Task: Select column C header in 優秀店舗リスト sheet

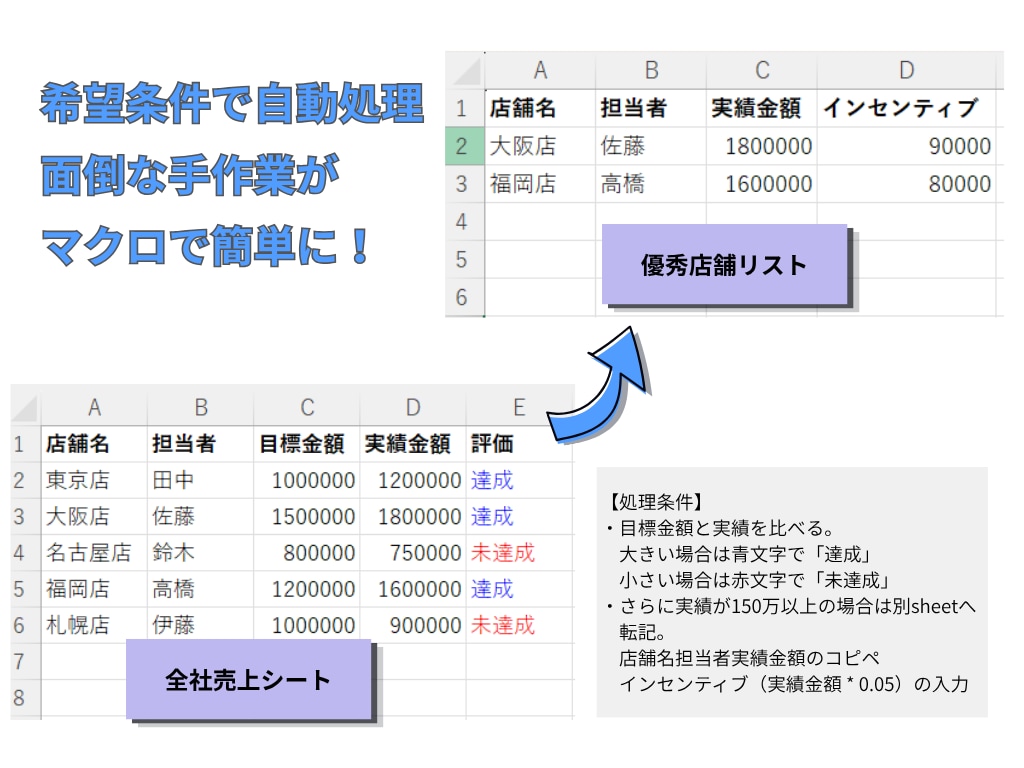Action: tap(762, 71)
